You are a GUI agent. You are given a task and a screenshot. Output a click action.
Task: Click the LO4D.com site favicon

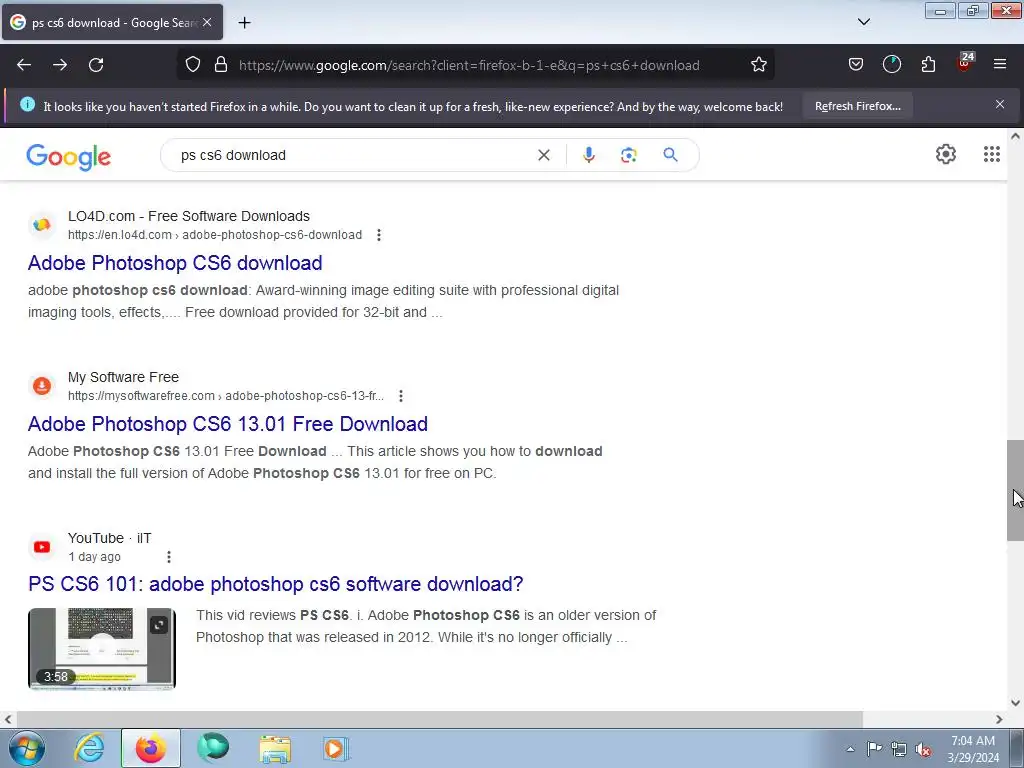click(42, 225)
